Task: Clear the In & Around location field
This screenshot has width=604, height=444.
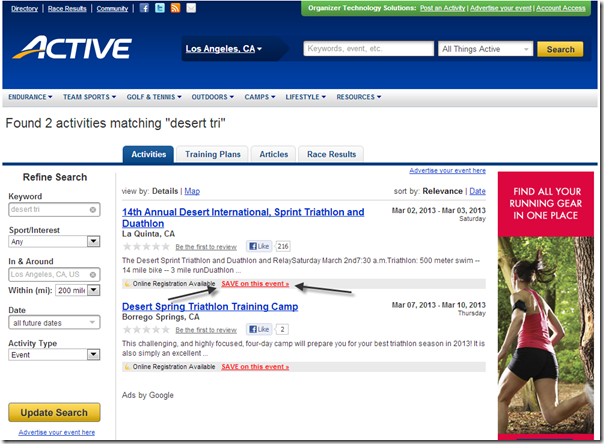Action: (x=93, y=275)
